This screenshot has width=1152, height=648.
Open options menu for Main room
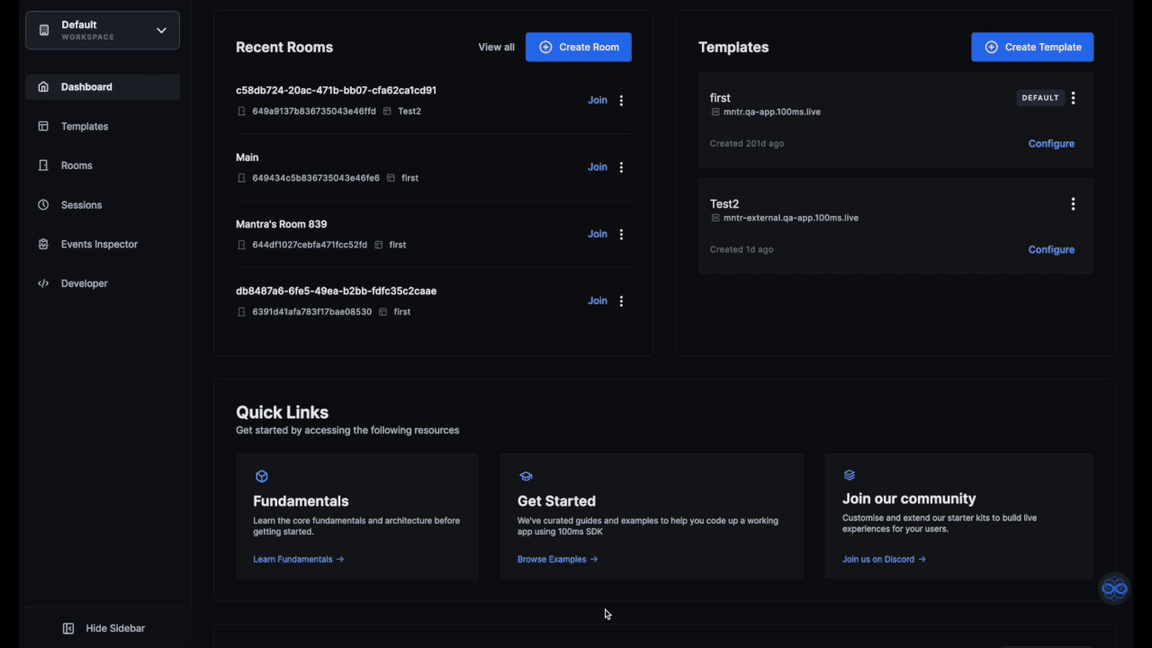(x=621, y=168)
